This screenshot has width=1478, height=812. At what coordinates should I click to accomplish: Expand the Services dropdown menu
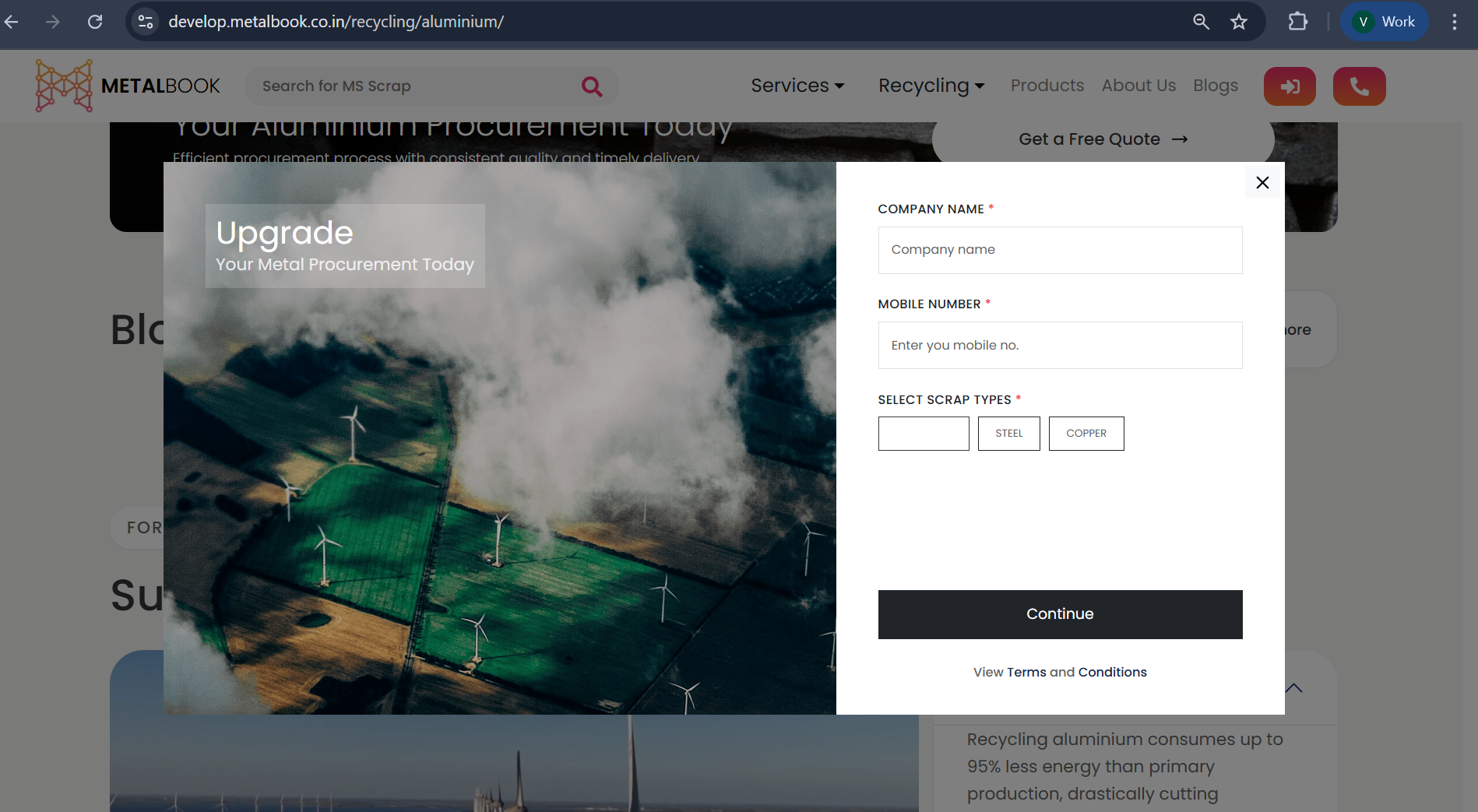(x=797, y=86)
